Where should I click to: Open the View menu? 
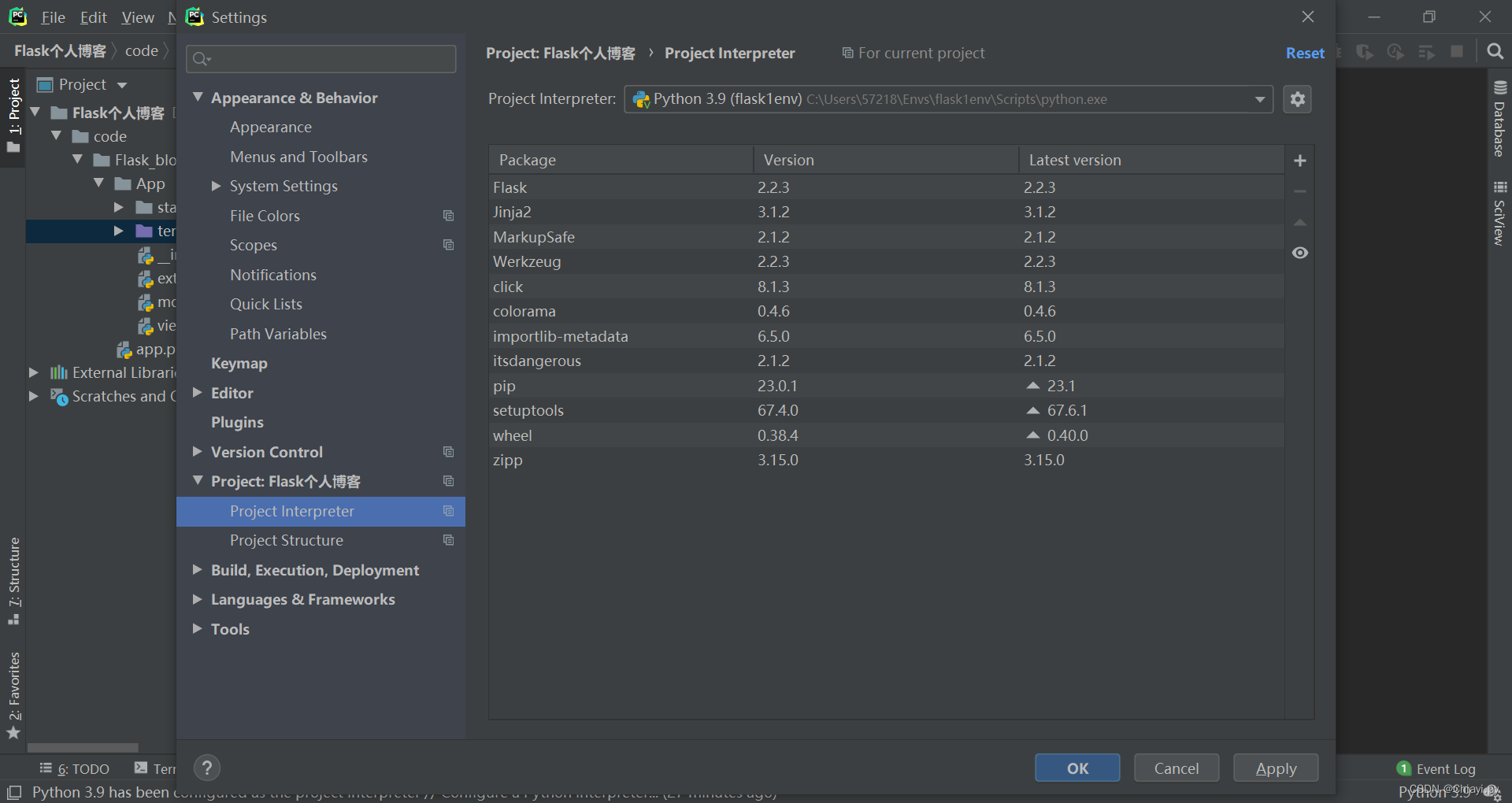click(x=138, y=17)
